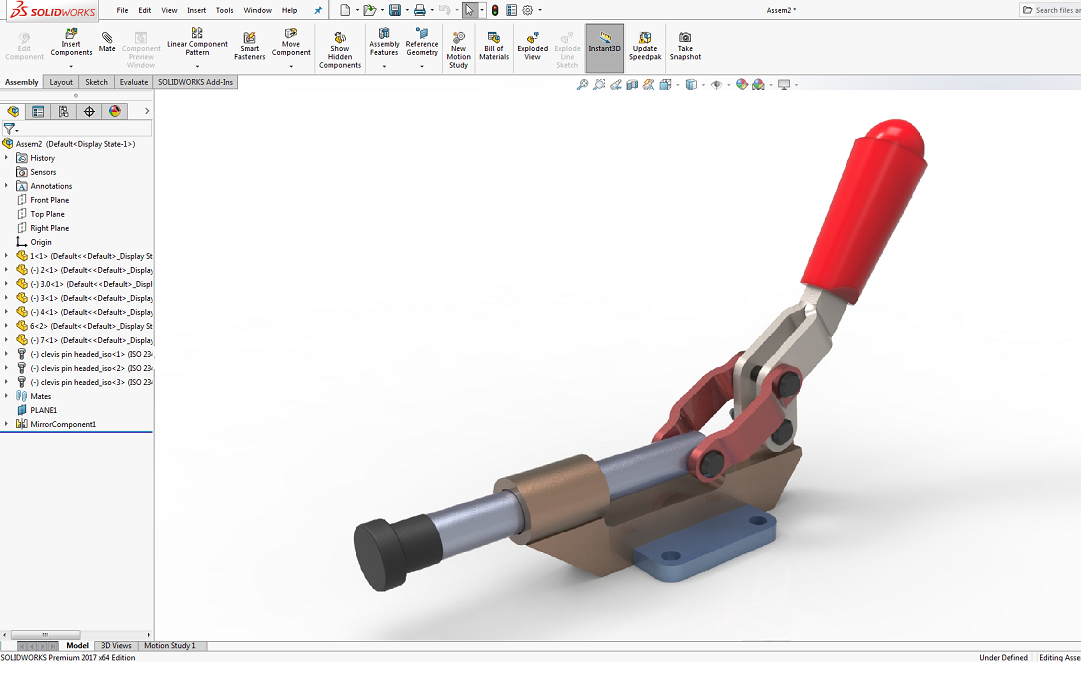Click the feature tree filter funnel icon

click(9, 128)
